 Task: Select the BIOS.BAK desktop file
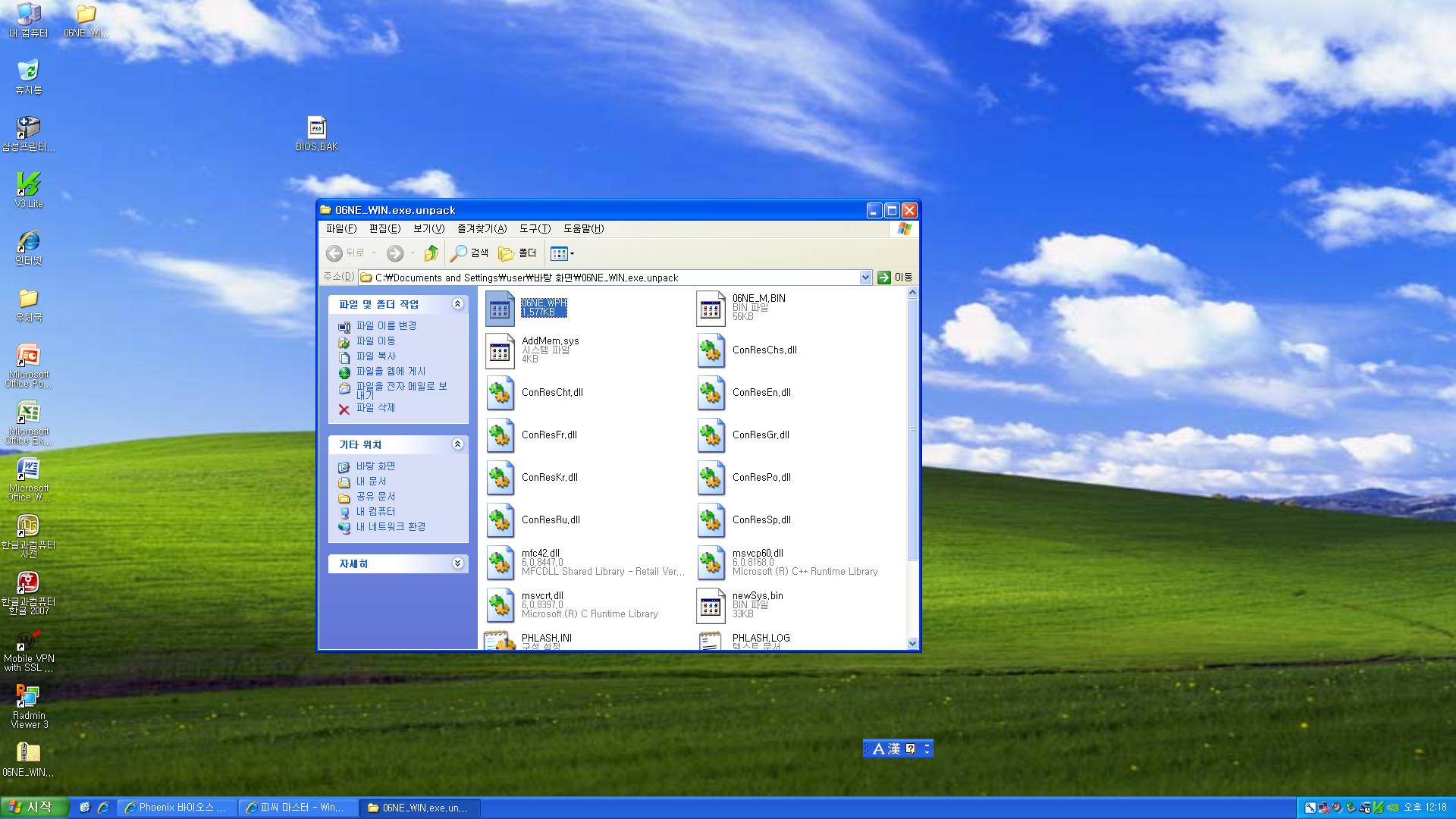point(317,133)
